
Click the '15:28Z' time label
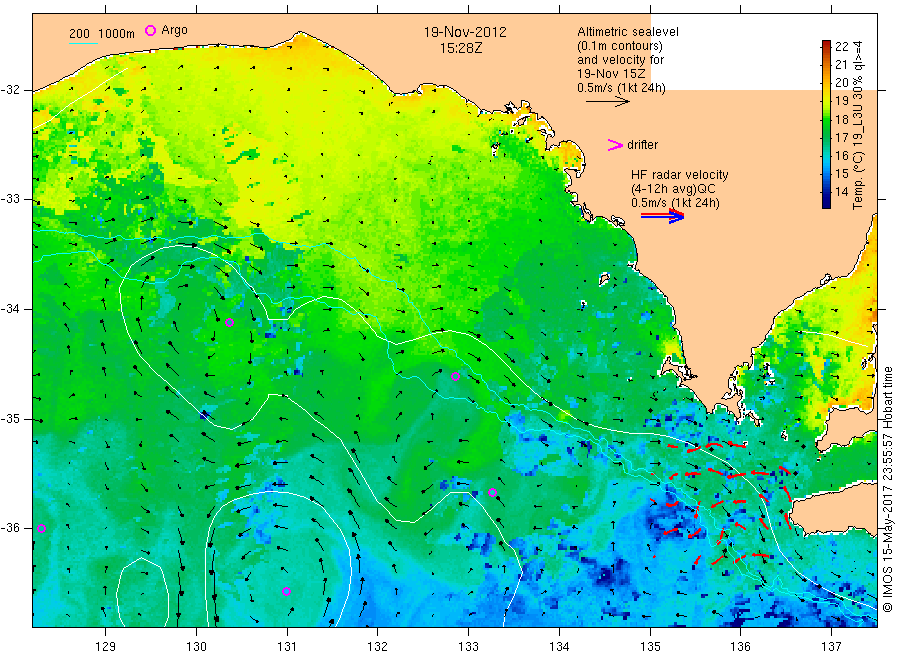(461, 49)
